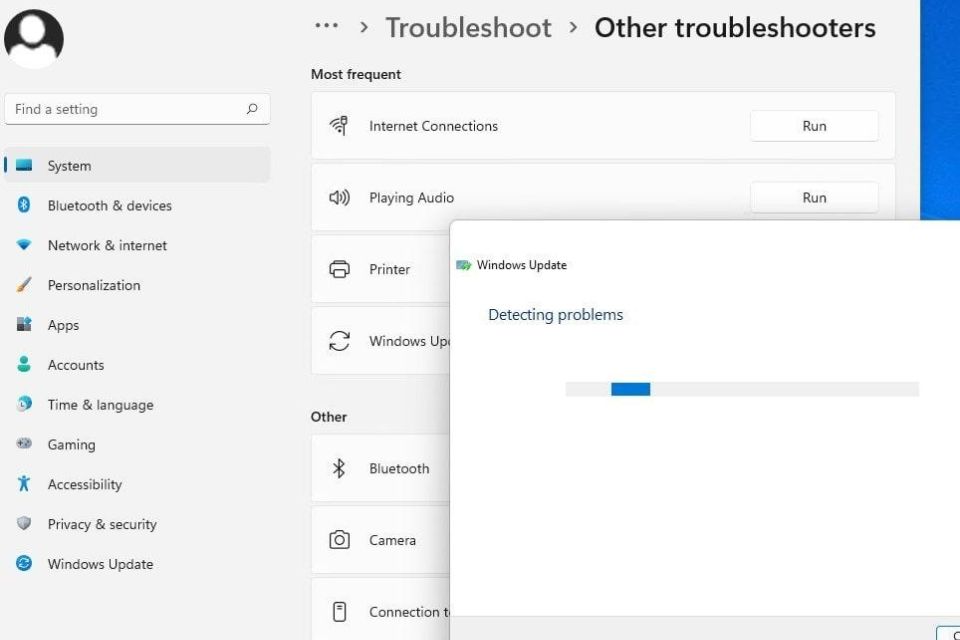Click the Windows Update sidebar icon
The height and width of the screenshot is (640, 960).
(x=24, y=563)
